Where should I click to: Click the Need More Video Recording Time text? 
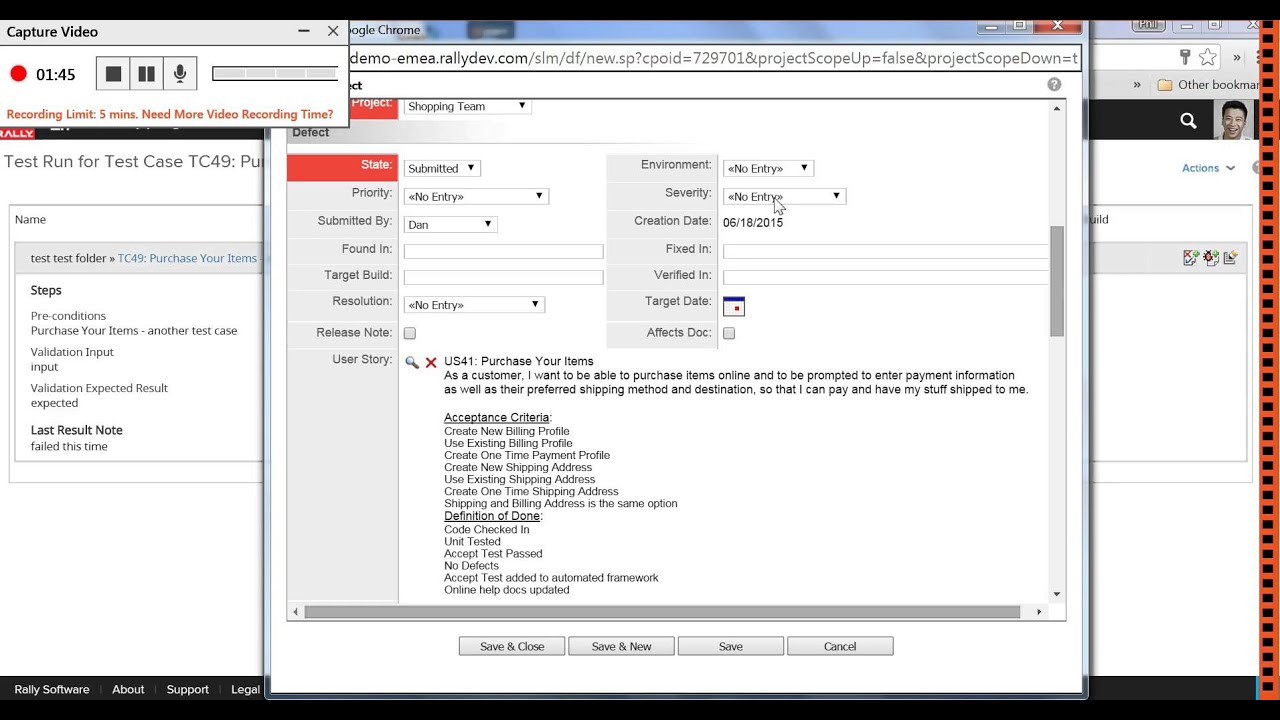pyautogui.click(x=237, y=114)
